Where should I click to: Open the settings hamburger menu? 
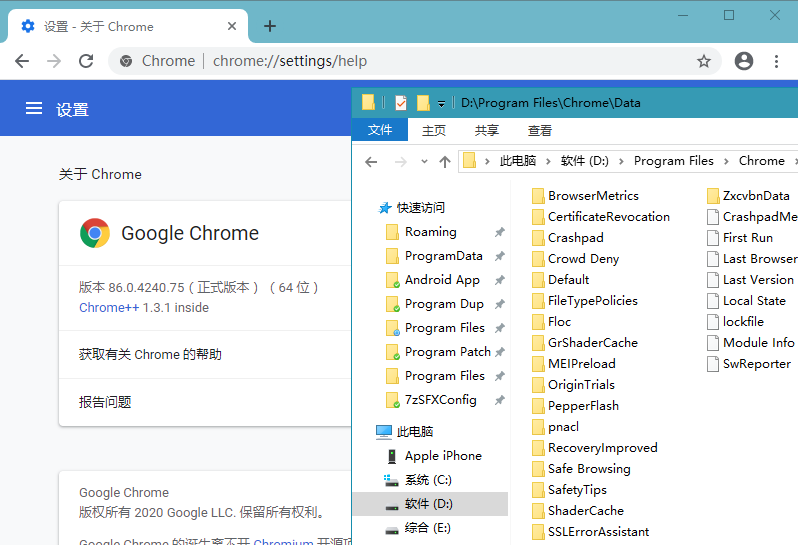coord(34,108)
